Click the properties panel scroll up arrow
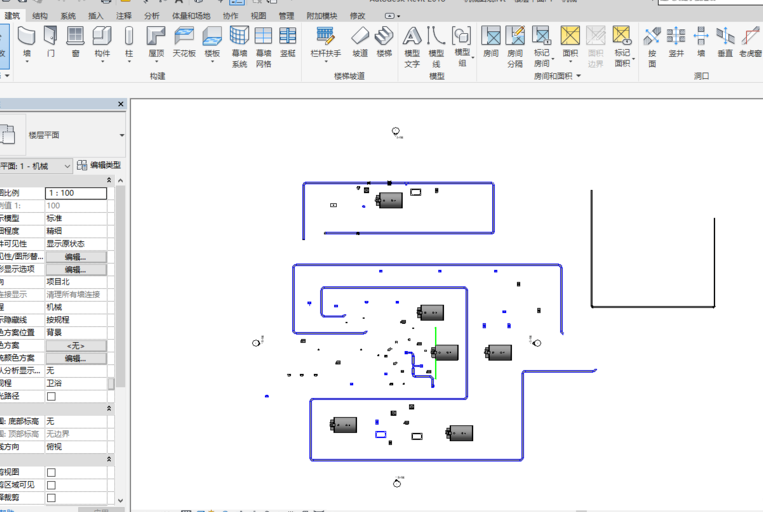 click(120, 180)
